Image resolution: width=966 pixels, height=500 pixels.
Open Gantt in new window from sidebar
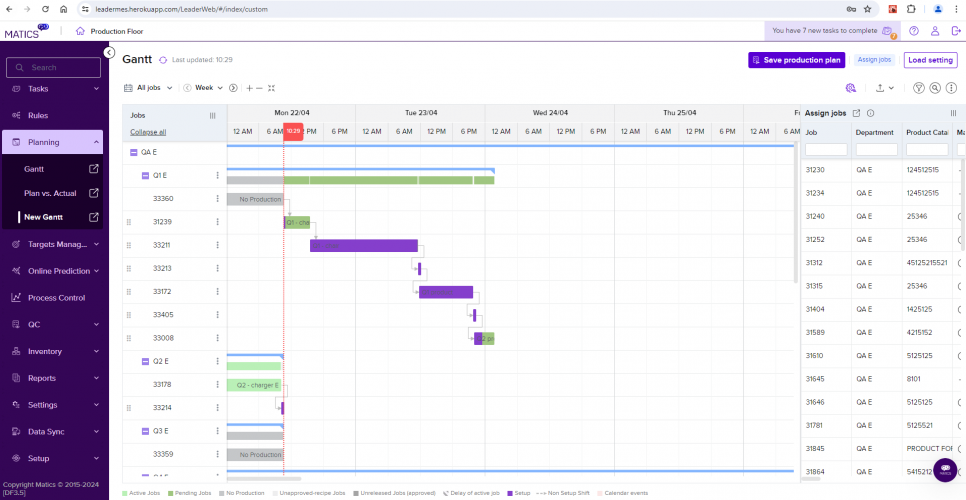(94, 169)
